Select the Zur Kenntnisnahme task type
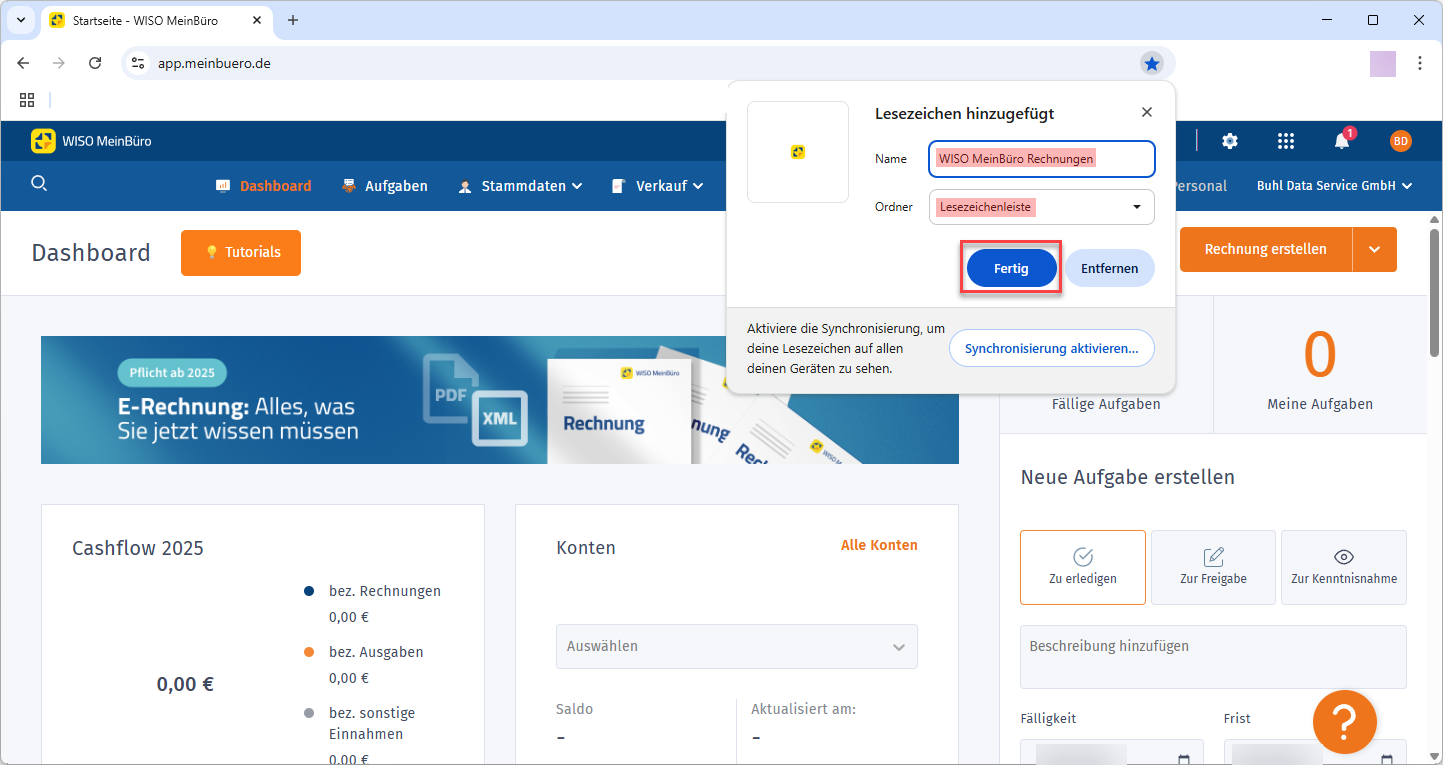The height and width of the screenshot is (765, 1443). 1344,567
